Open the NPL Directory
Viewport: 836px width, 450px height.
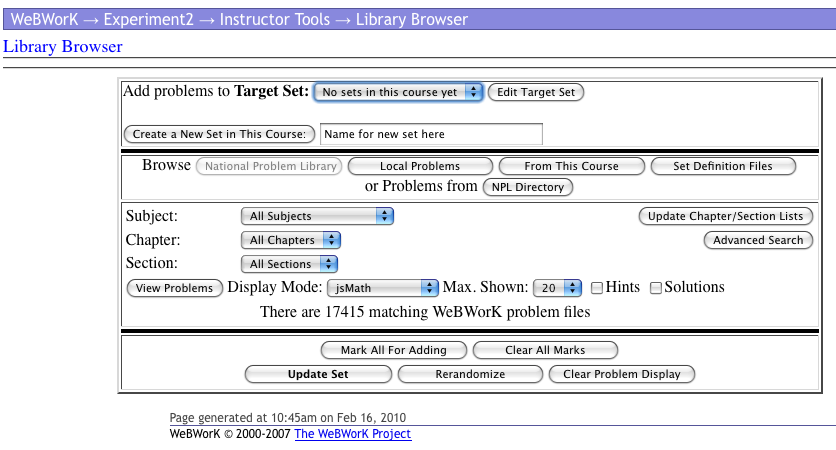tap(528, 187)
